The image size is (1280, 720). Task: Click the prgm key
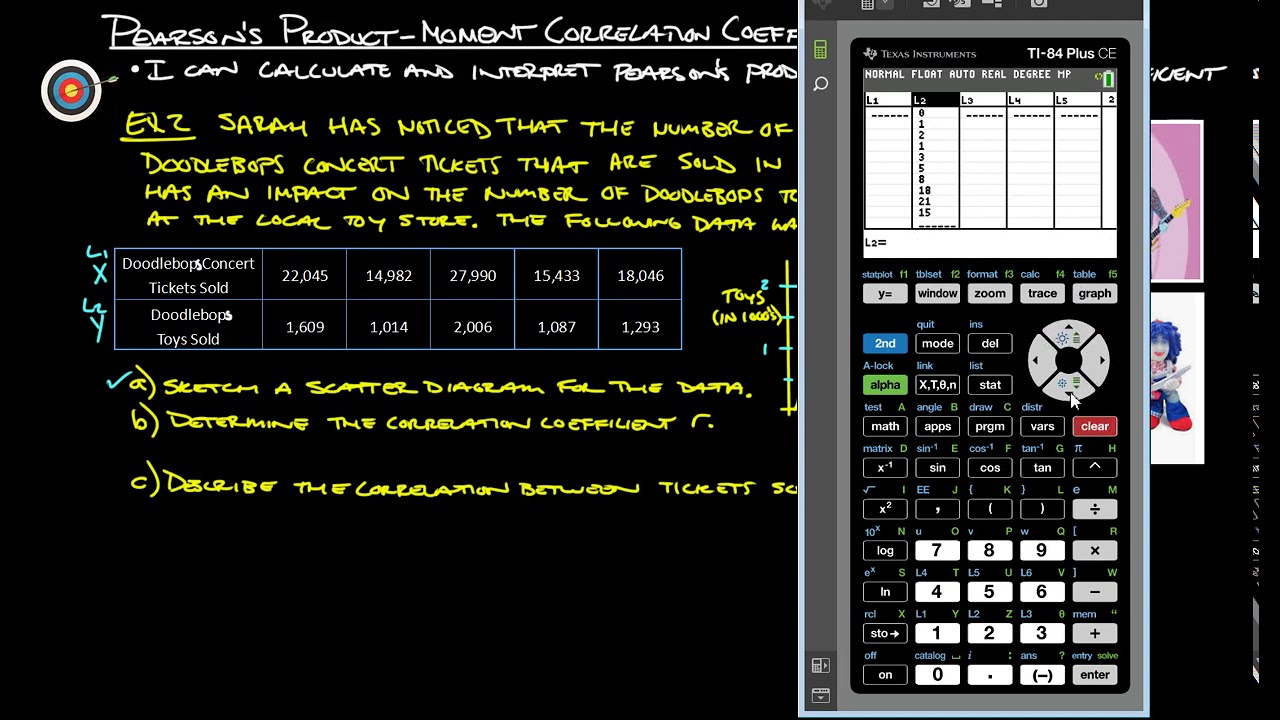tap(990, 426)
